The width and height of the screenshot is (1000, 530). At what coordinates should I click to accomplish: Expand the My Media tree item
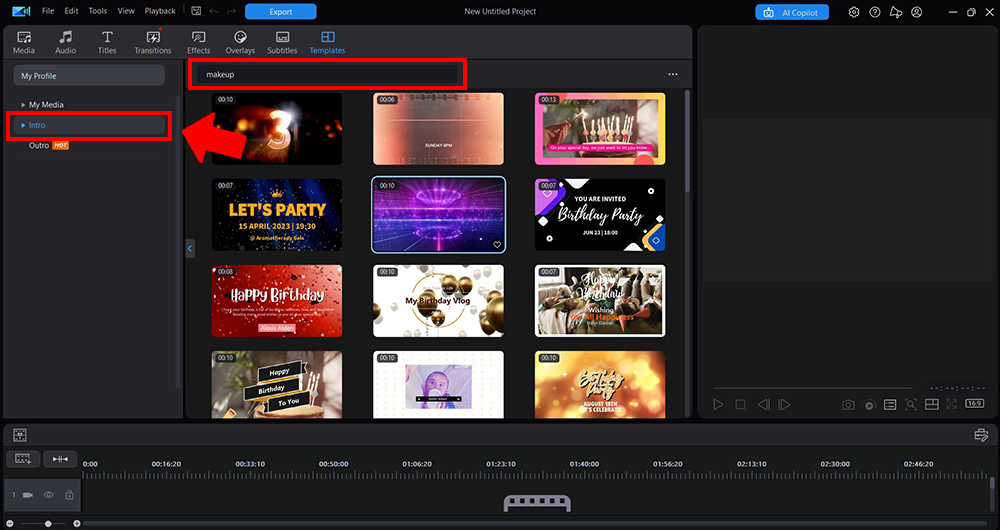pyautogui.click(x=24, y=105)
